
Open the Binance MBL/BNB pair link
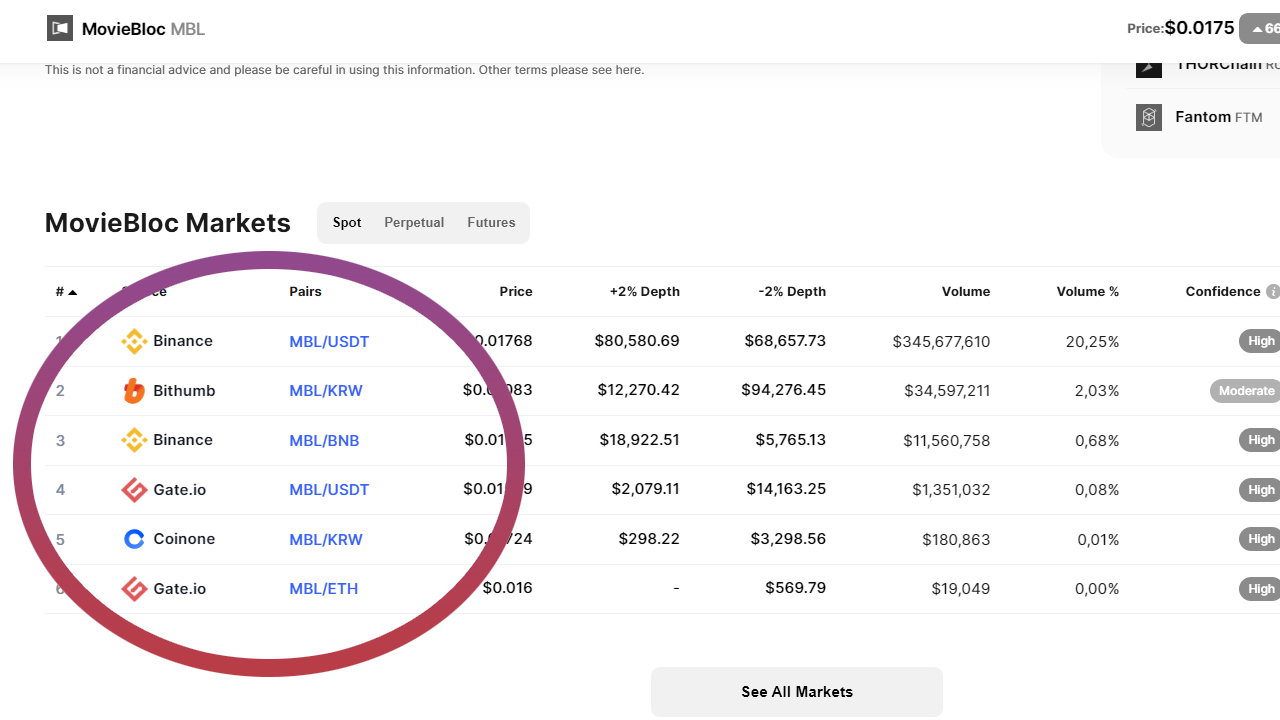324,440
